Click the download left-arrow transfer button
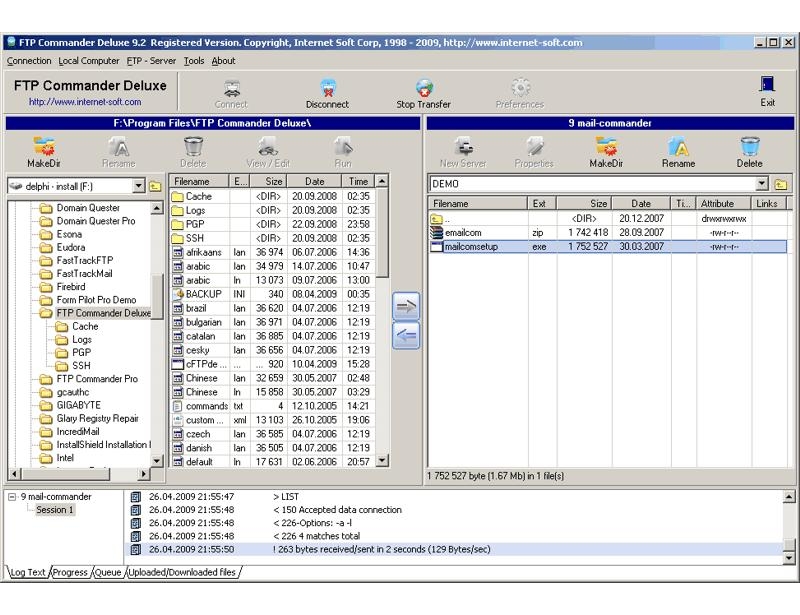The width and height of the screenshot is (800, 615). pos(406,335)
